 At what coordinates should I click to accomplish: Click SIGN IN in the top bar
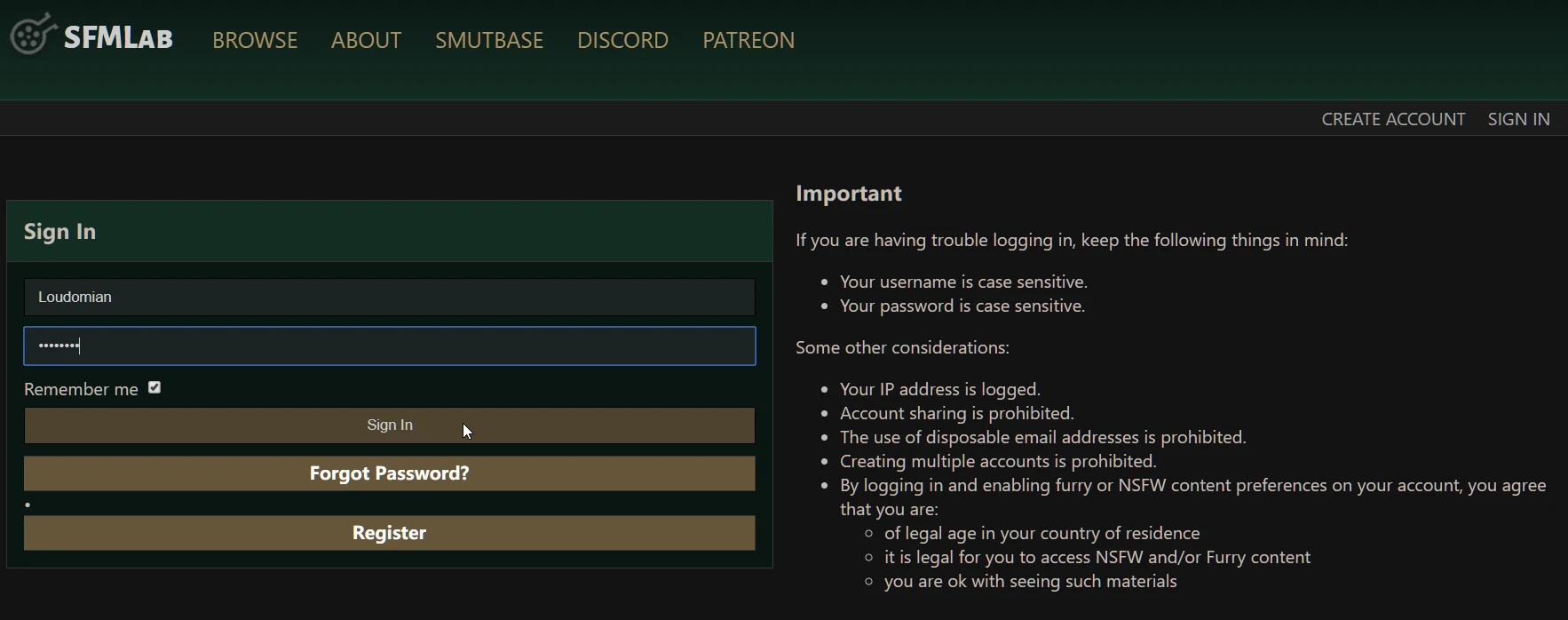coord(1519,119)
